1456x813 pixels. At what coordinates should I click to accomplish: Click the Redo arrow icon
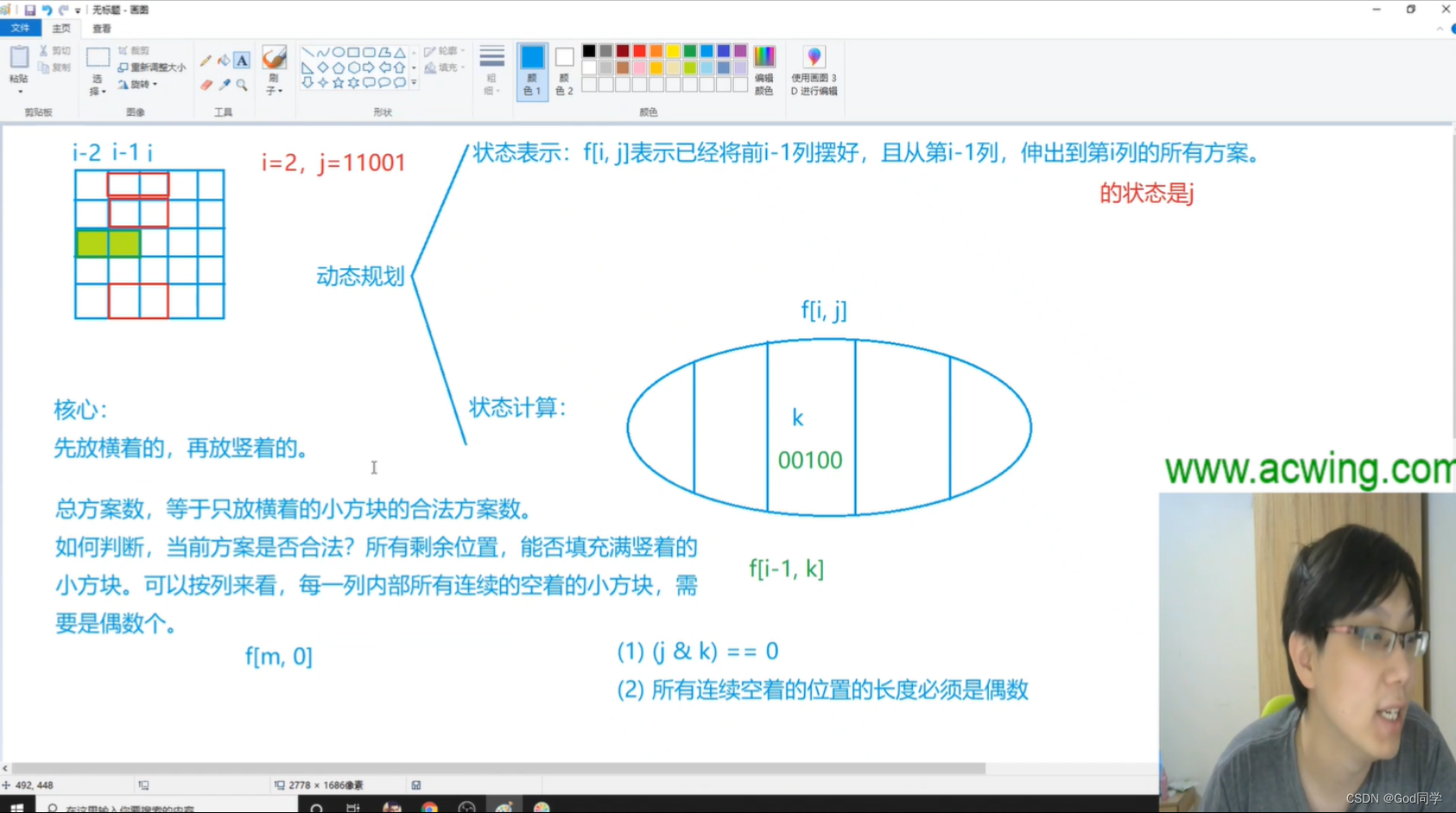tap(63, 10)
